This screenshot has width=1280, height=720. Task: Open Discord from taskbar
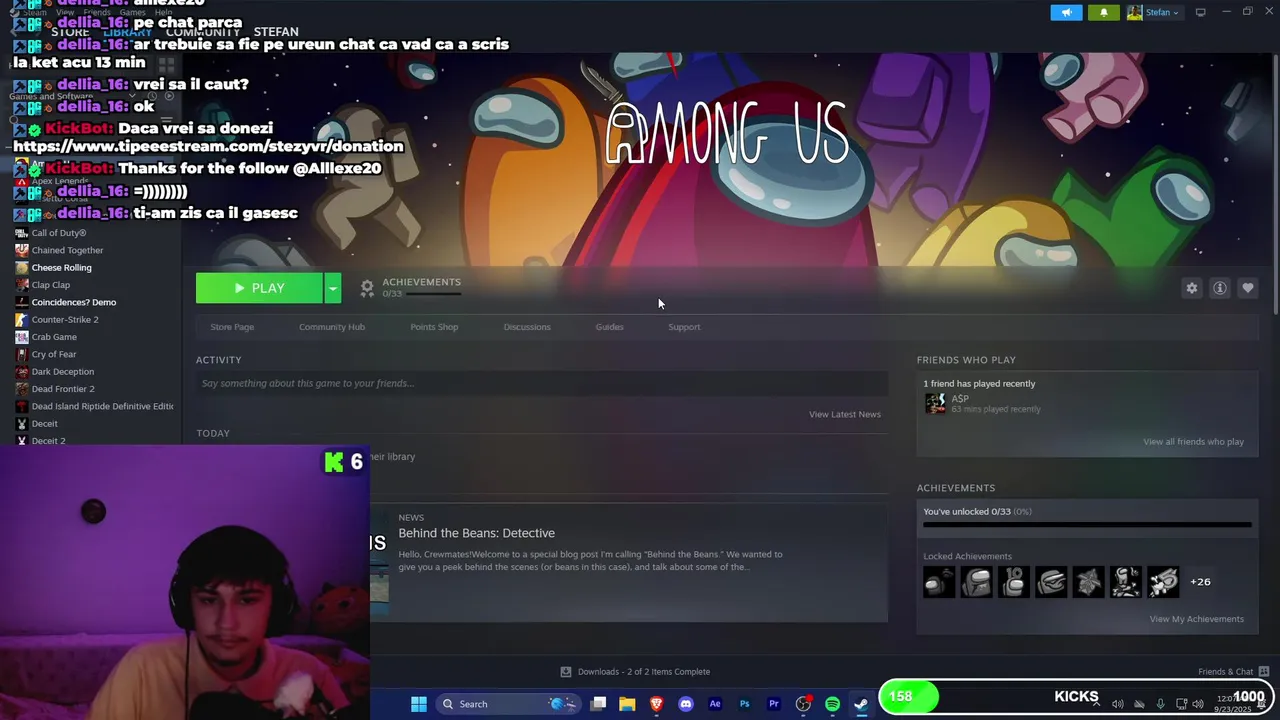click(685, 704)
